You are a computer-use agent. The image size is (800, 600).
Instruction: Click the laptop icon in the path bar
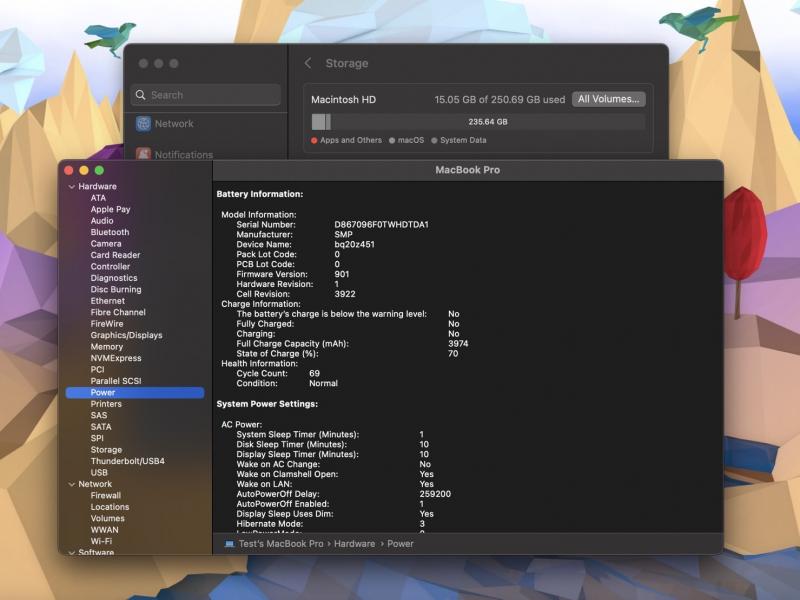229,544
